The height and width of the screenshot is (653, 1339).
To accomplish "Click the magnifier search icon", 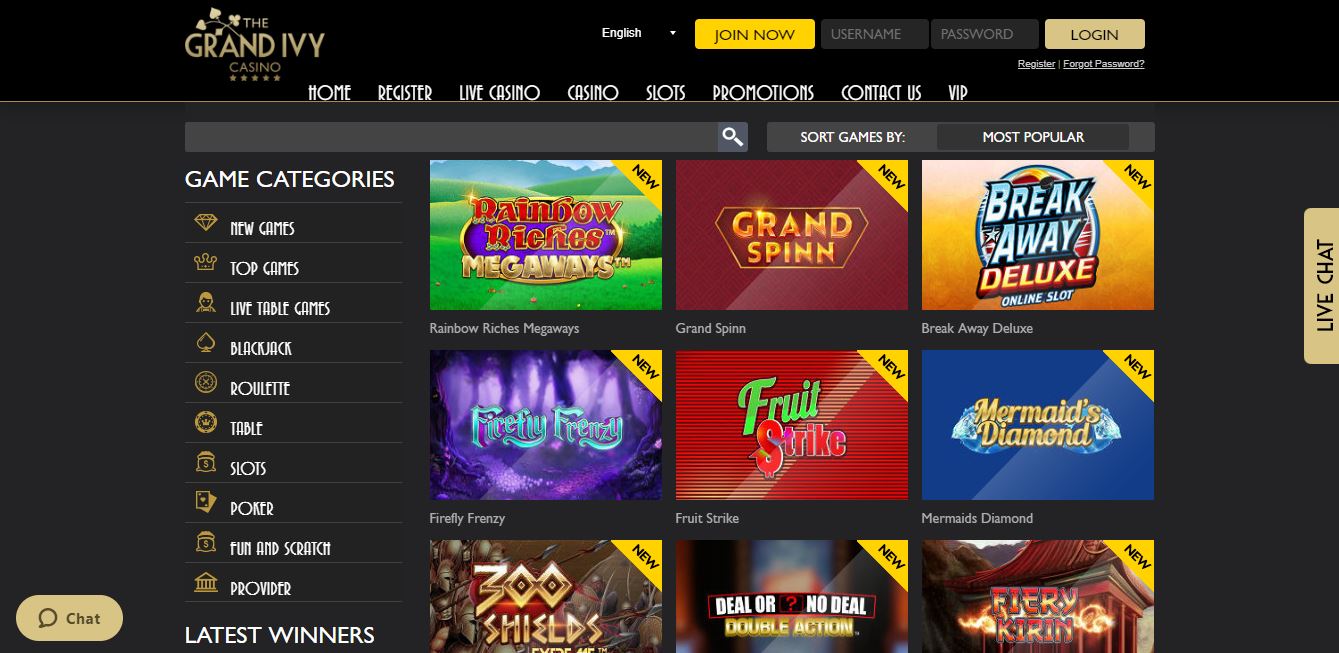I will click(x=732, y=137).
